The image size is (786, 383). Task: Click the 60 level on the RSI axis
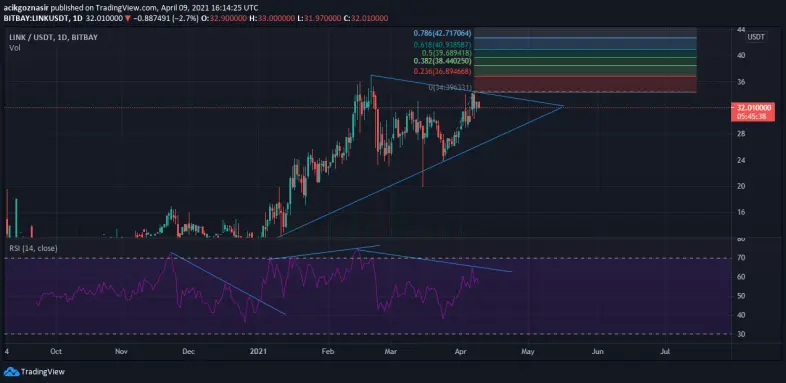pyautogui.click(x=740, y=277)
